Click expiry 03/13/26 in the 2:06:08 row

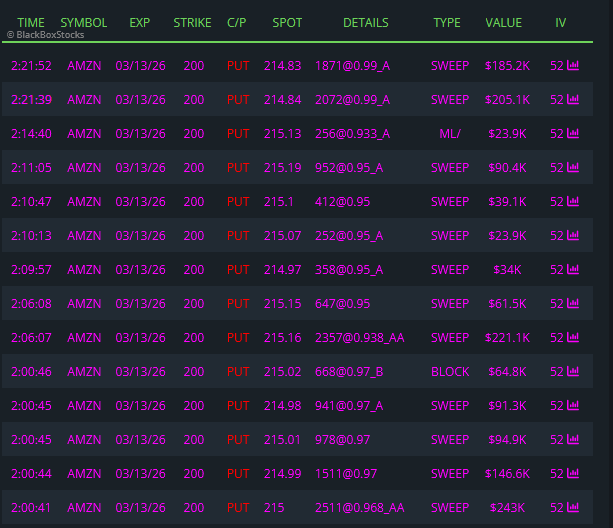140,304
